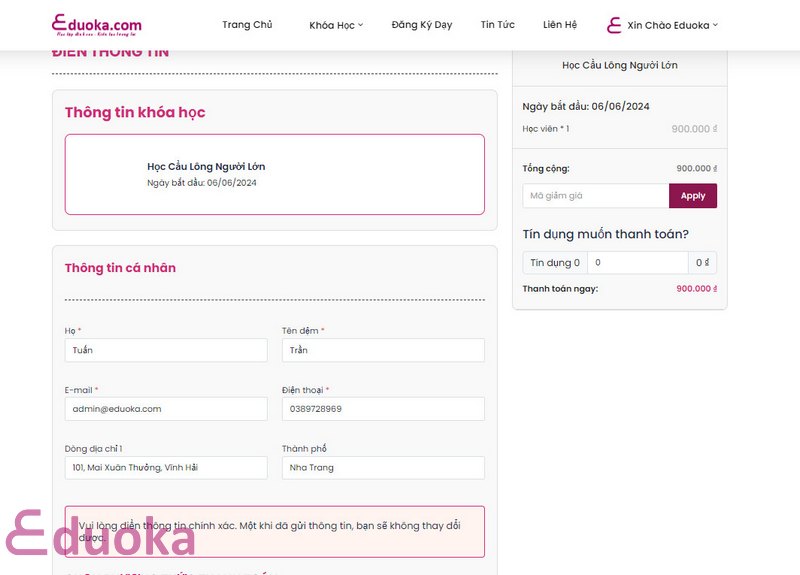The width and height of the screenshot is (800, 575).
Task: Click the Học Cầu Lông Người Lớn sidebar title
Action: click(620, 65)
